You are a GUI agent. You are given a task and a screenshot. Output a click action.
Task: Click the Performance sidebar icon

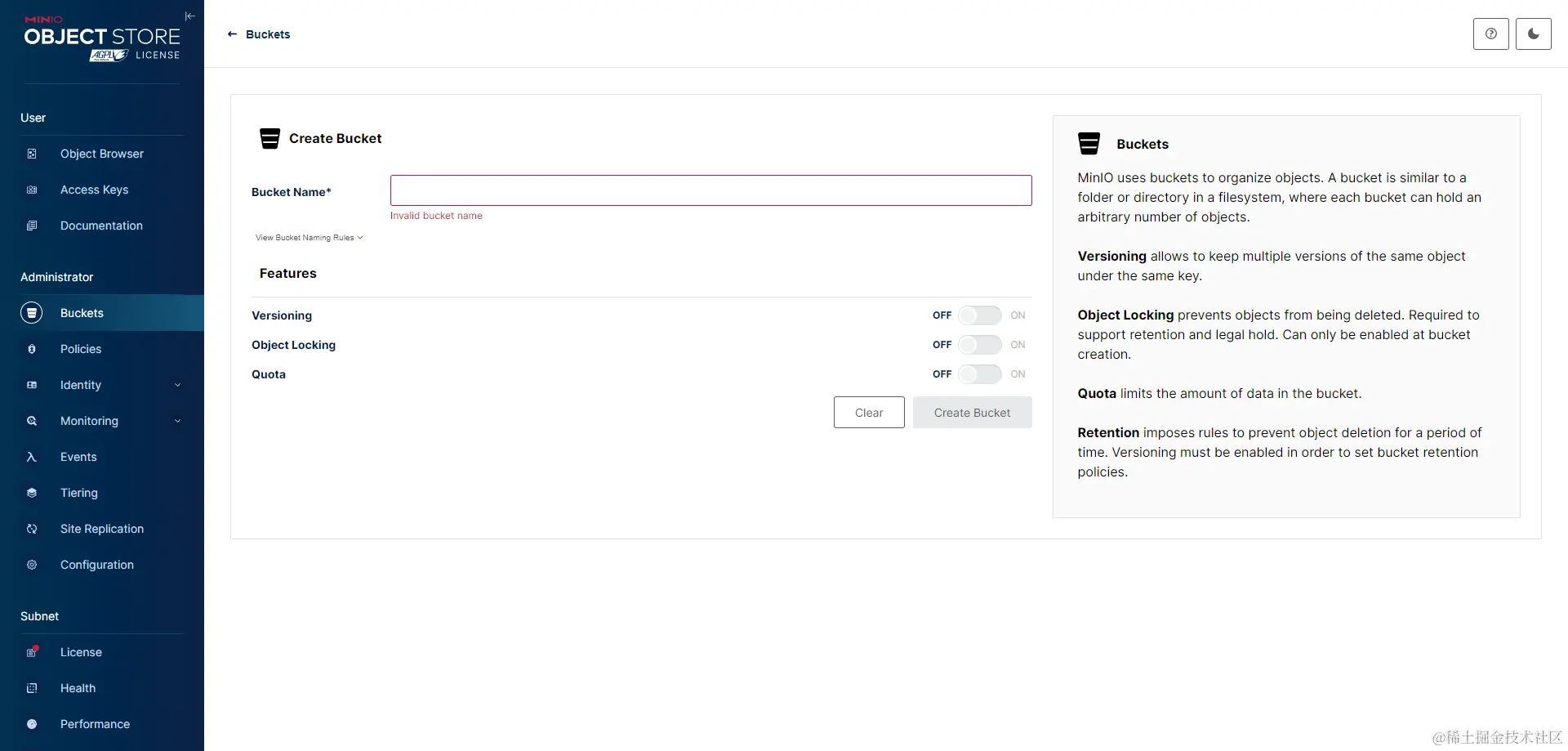(32, 724)
